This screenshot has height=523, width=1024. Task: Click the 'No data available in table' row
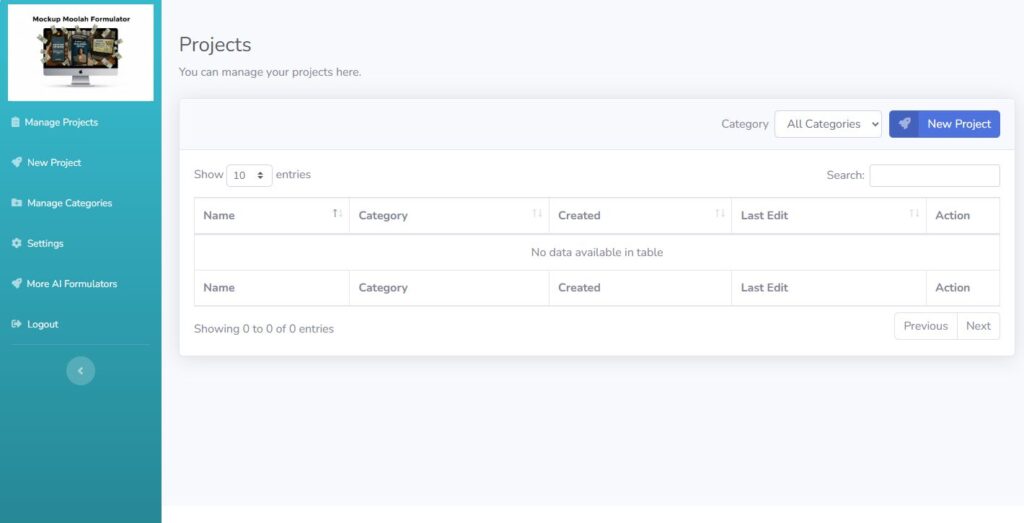point(597,252)
